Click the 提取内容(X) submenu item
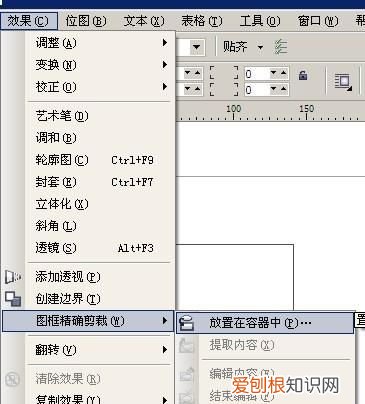 coord(265,345)
